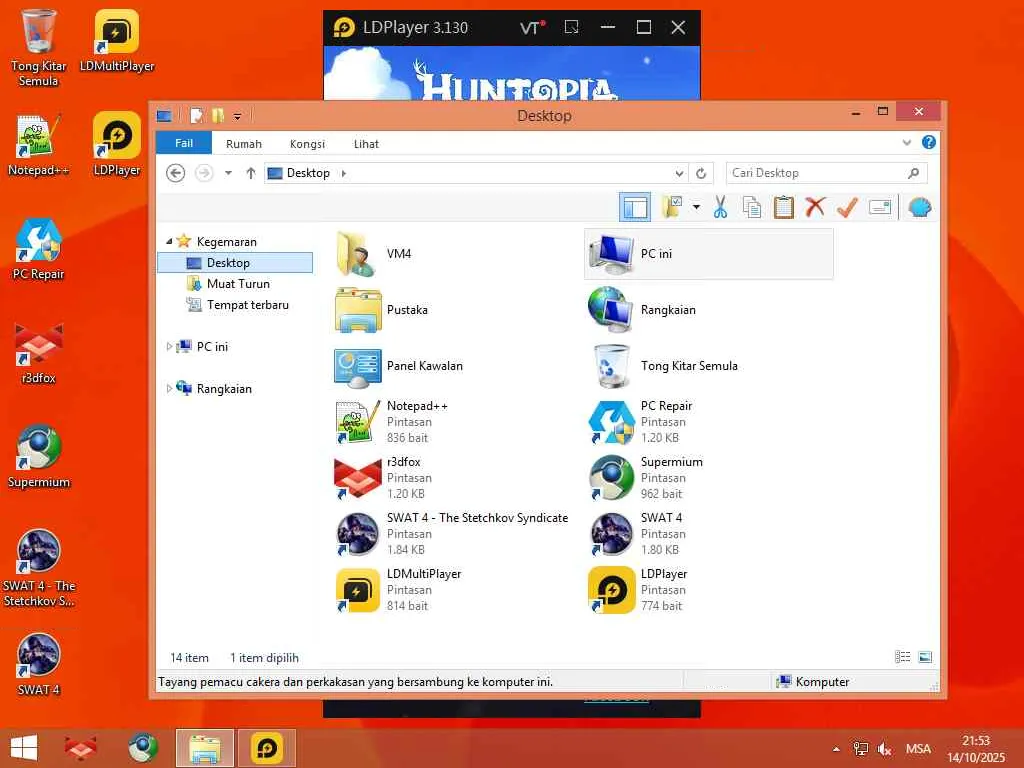Open Supermium from the taskbar
Screen dimensions: 1024x768
pyautogui.click(x=143, y=748)
